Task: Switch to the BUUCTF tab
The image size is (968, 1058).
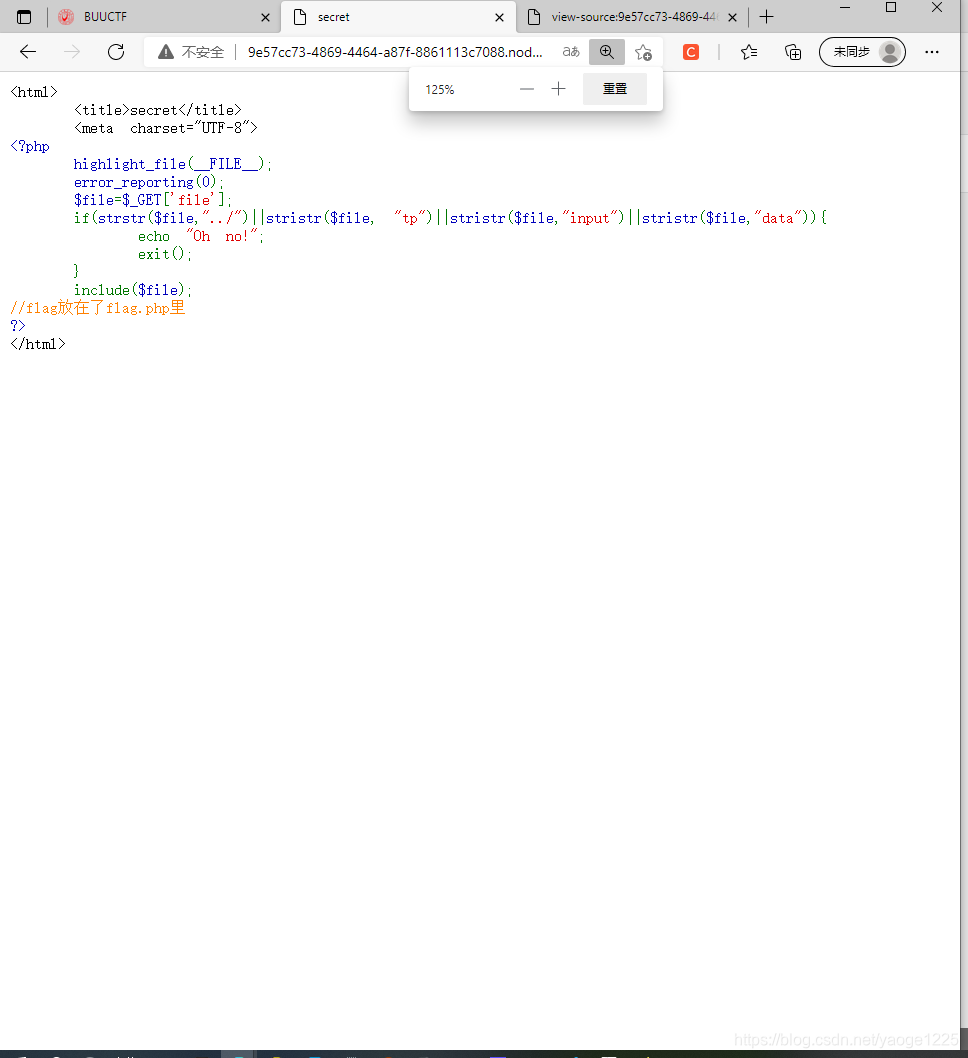Action: 162,17
